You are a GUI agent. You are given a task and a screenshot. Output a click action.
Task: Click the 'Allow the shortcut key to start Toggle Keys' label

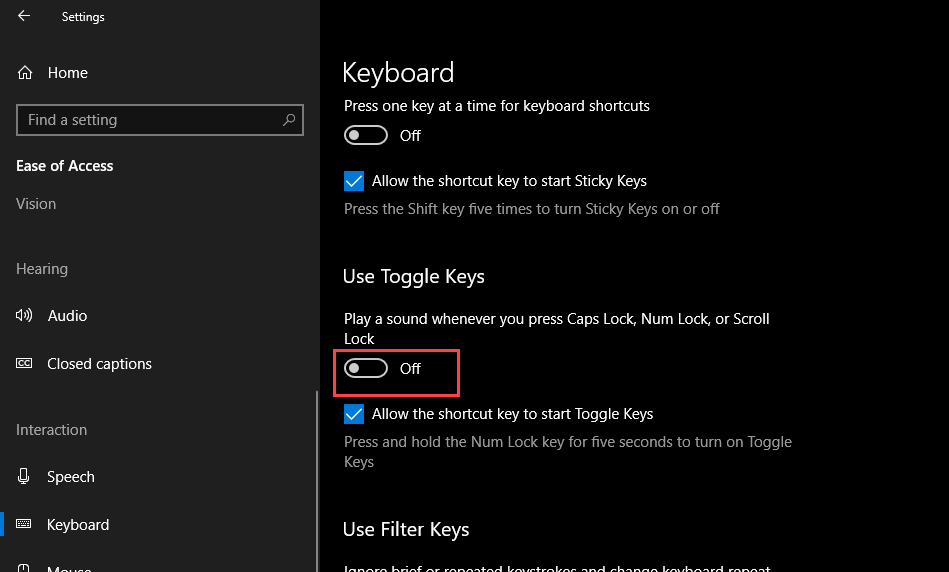pos(512,414)
